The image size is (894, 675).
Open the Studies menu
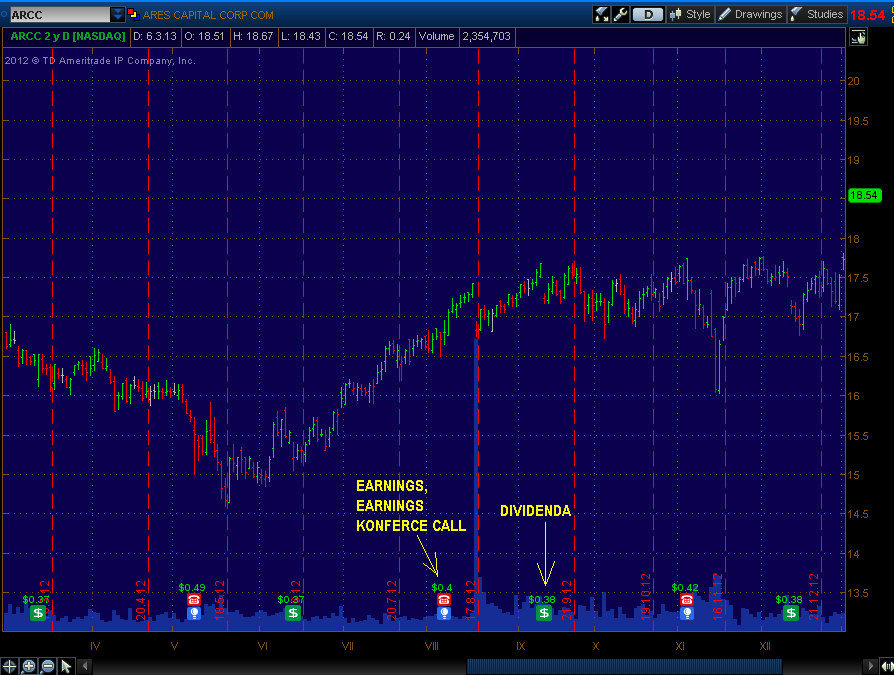click(817, 14)
